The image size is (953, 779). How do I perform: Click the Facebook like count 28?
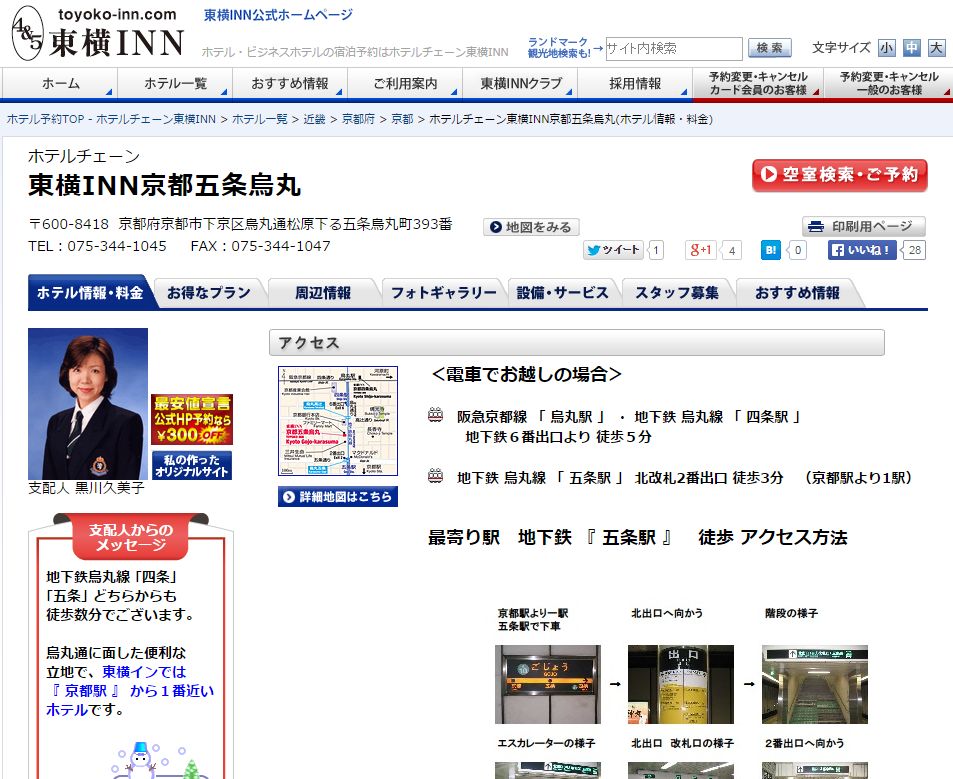click(914, 250)
